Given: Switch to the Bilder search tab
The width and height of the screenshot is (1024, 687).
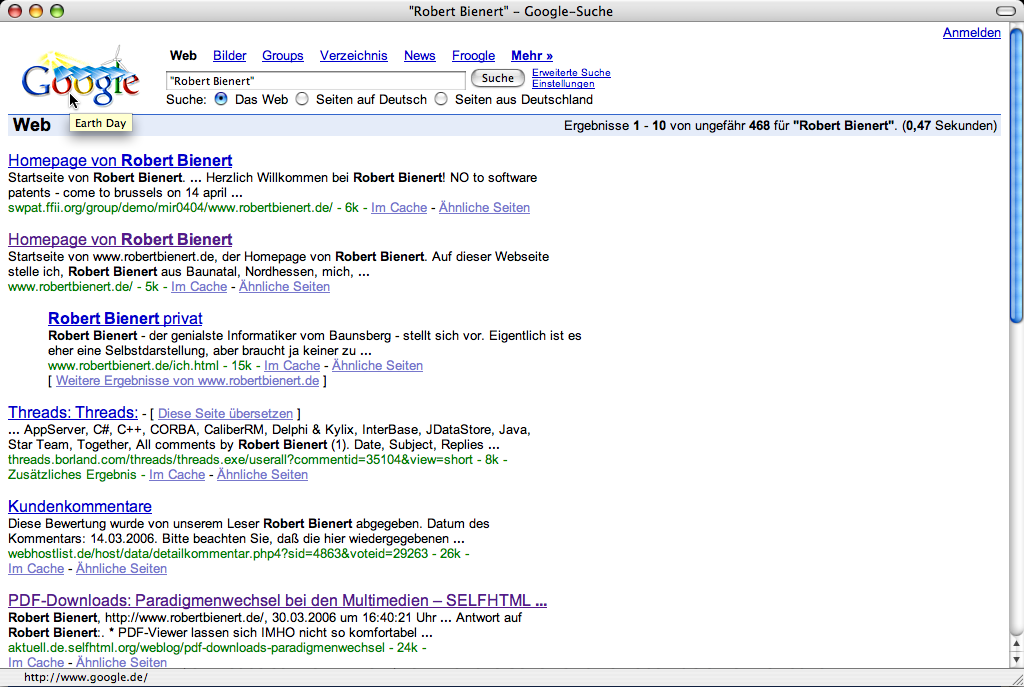Looking at the screenshot, I should point(230,56).
